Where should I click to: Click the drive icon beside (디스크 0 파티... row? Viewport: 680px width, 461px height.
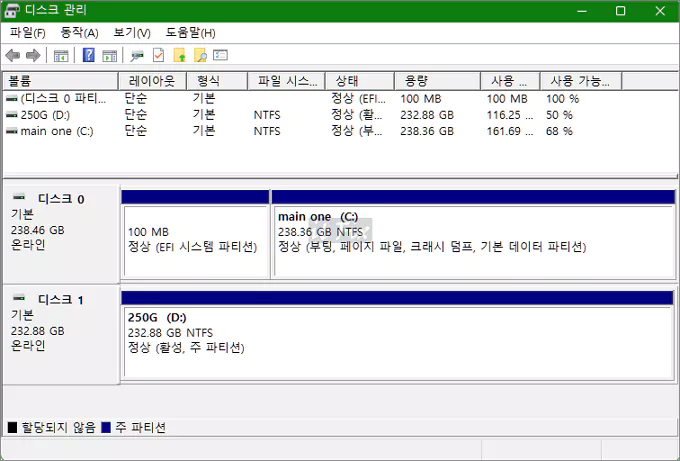point(12,99)
